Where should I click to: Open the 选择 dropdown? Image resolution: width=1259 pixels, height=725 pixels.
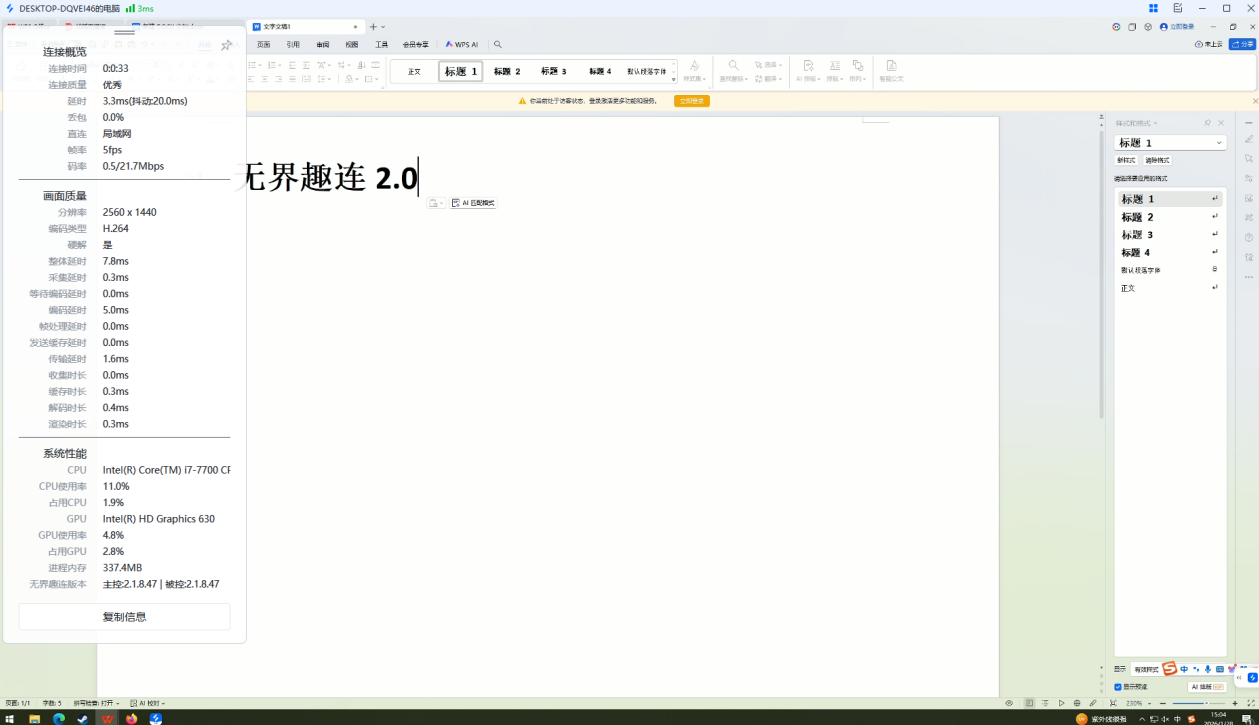pos(769,65)
